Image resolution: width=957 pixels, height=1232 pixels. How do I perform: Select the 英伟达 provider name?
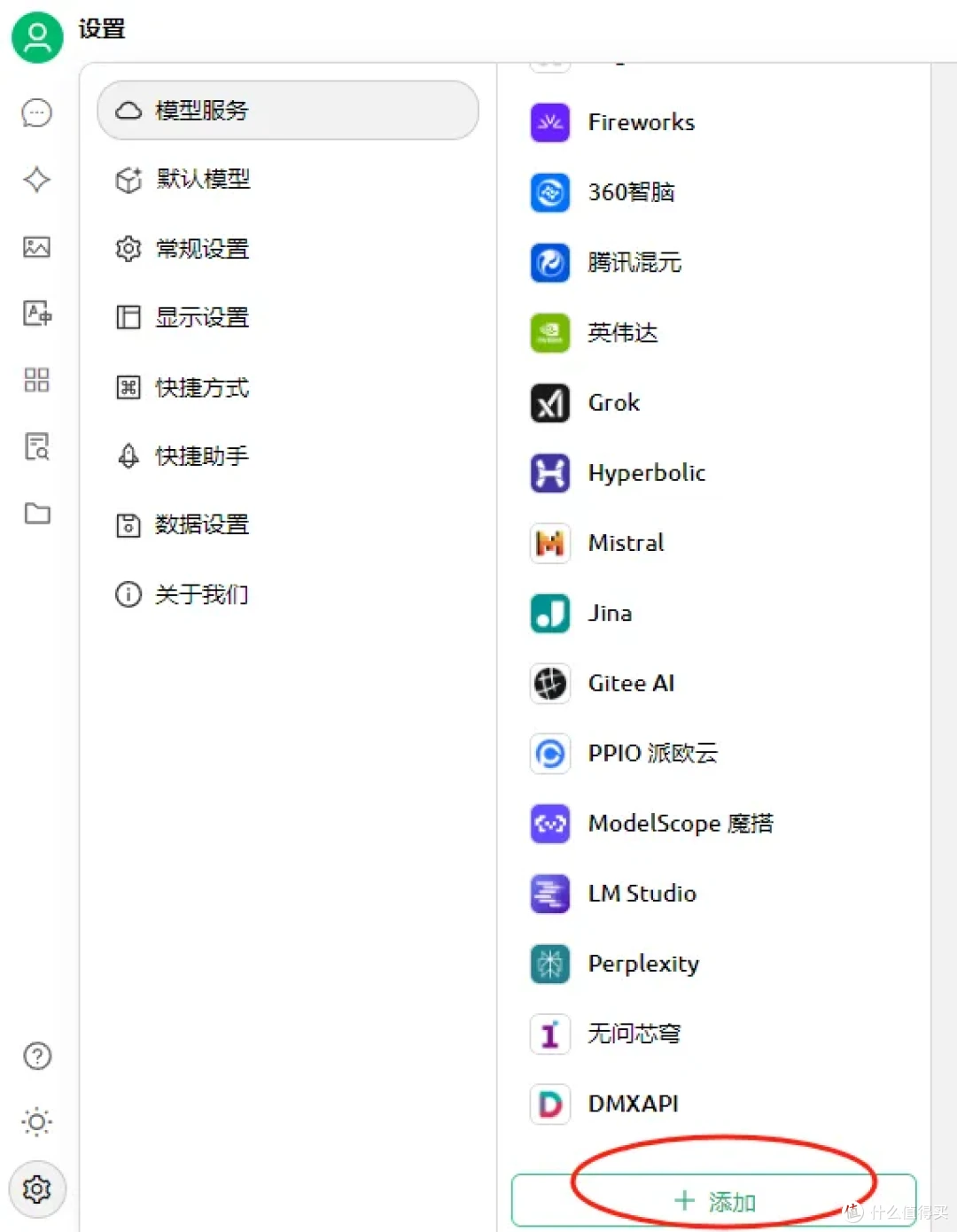point(623,332)
